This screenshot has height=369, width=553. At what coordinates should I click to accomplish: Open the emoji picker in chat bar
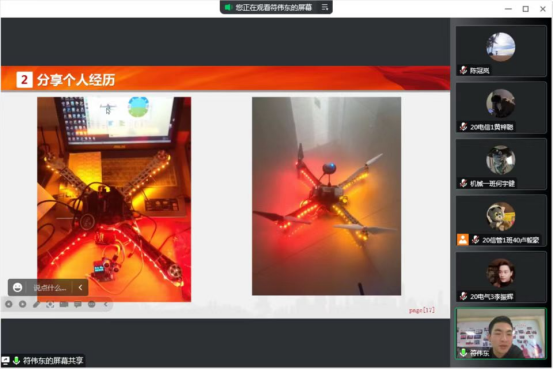click(x=17, y=288)
